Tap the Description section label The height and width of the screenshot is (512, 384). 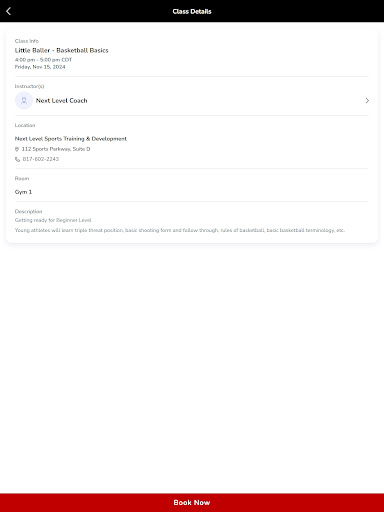[x=28, y=211]
